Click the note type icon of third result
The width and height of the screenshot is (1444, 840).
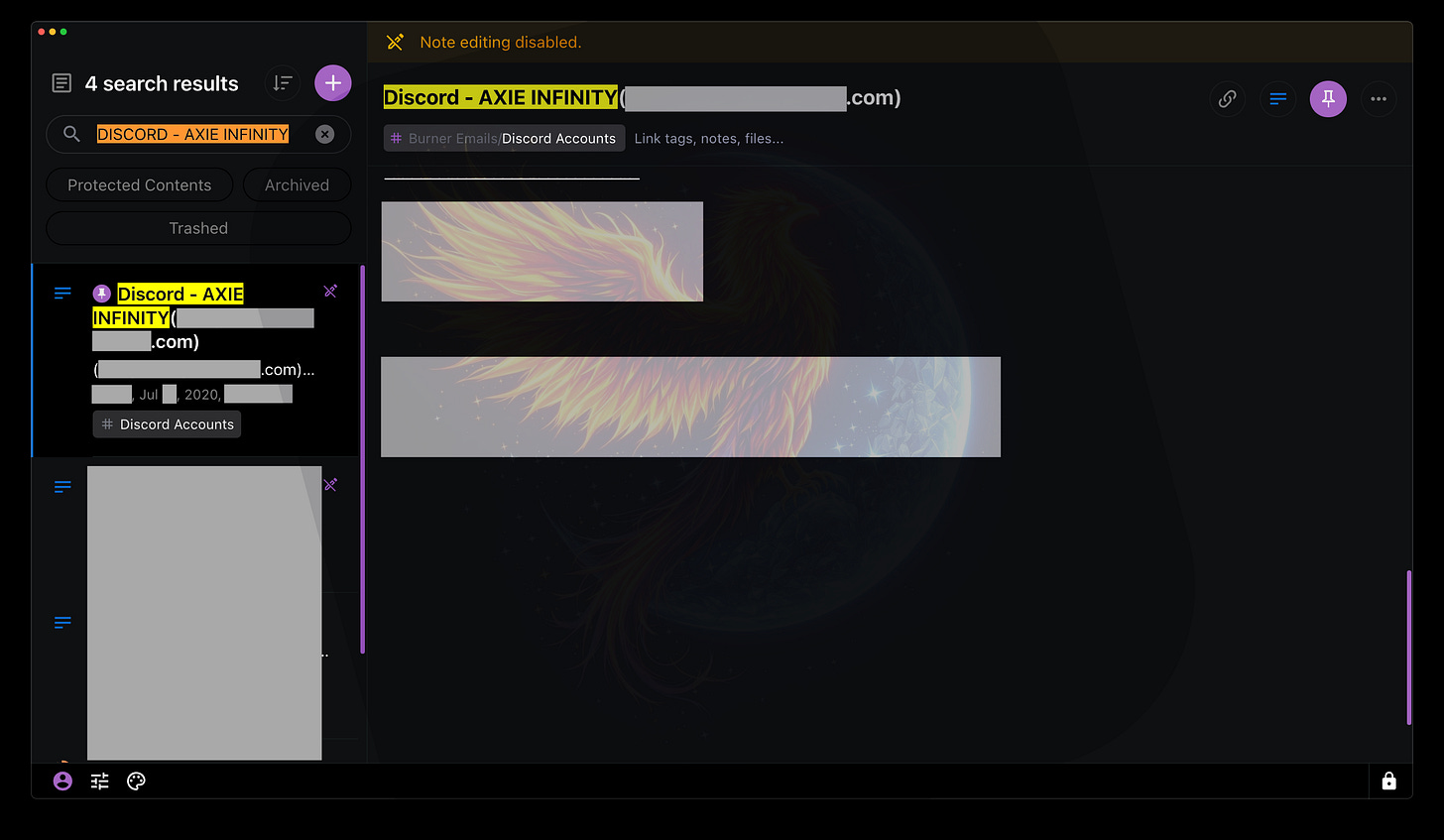tap(62, 623)
